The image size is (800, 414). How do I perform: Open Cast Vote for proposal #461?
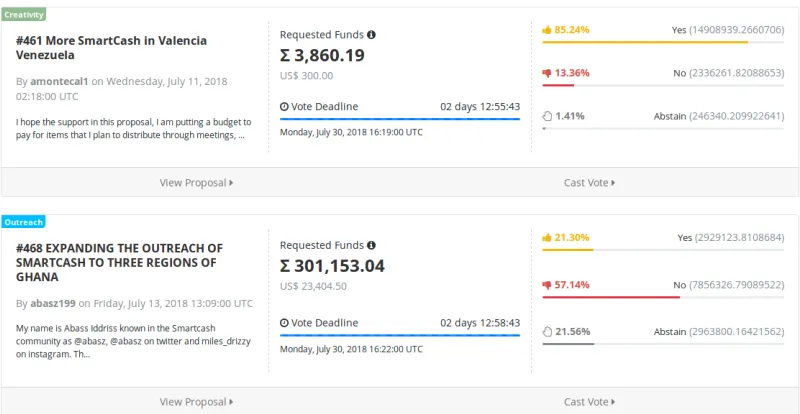[589, 182]
